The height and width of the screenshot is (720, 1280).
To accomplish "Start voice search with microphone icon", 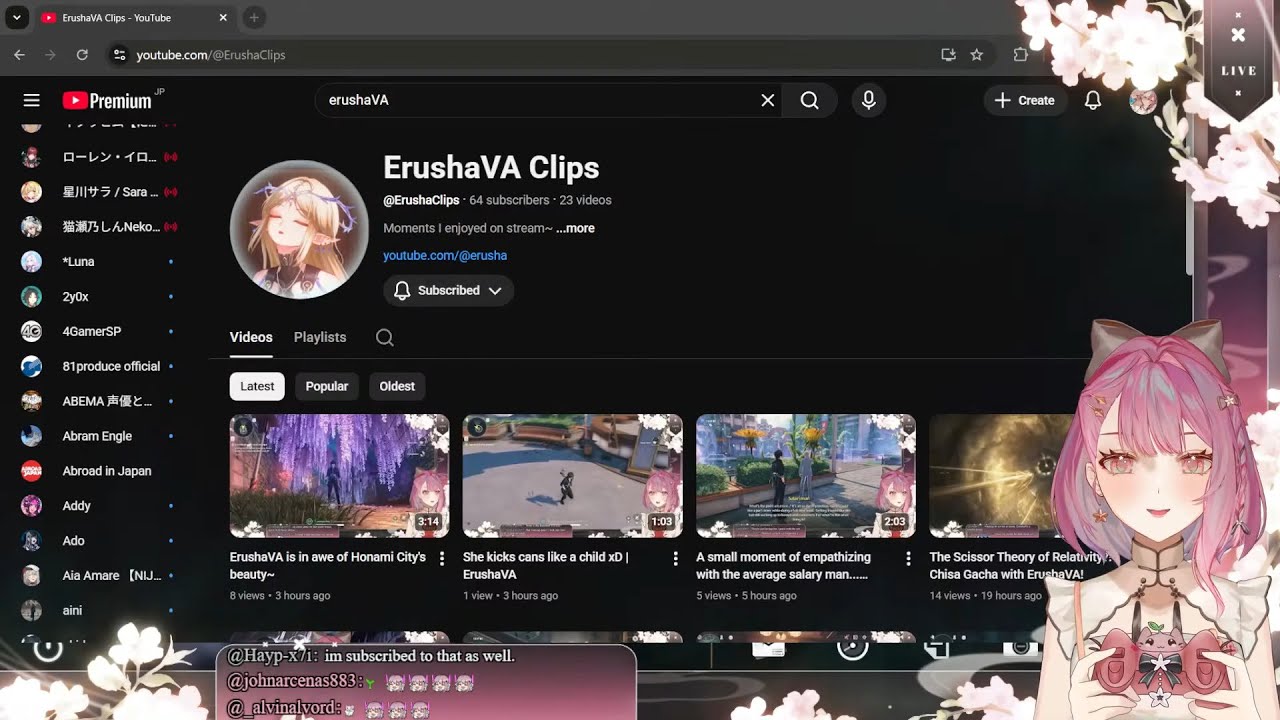I will (868, 100).
